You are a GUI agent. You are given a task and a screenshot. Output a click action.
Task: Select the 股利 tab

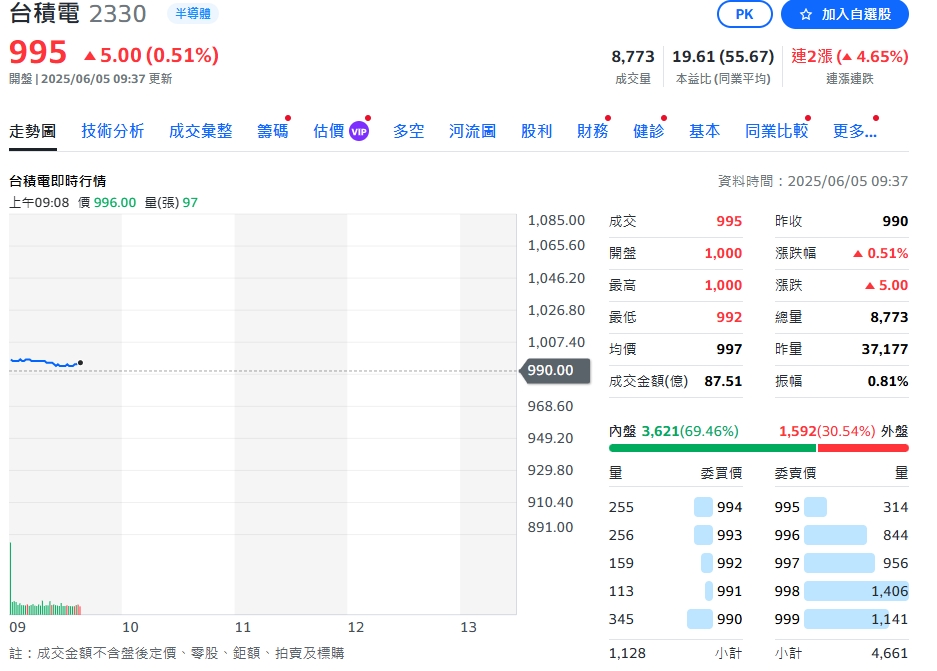[536, 131]
